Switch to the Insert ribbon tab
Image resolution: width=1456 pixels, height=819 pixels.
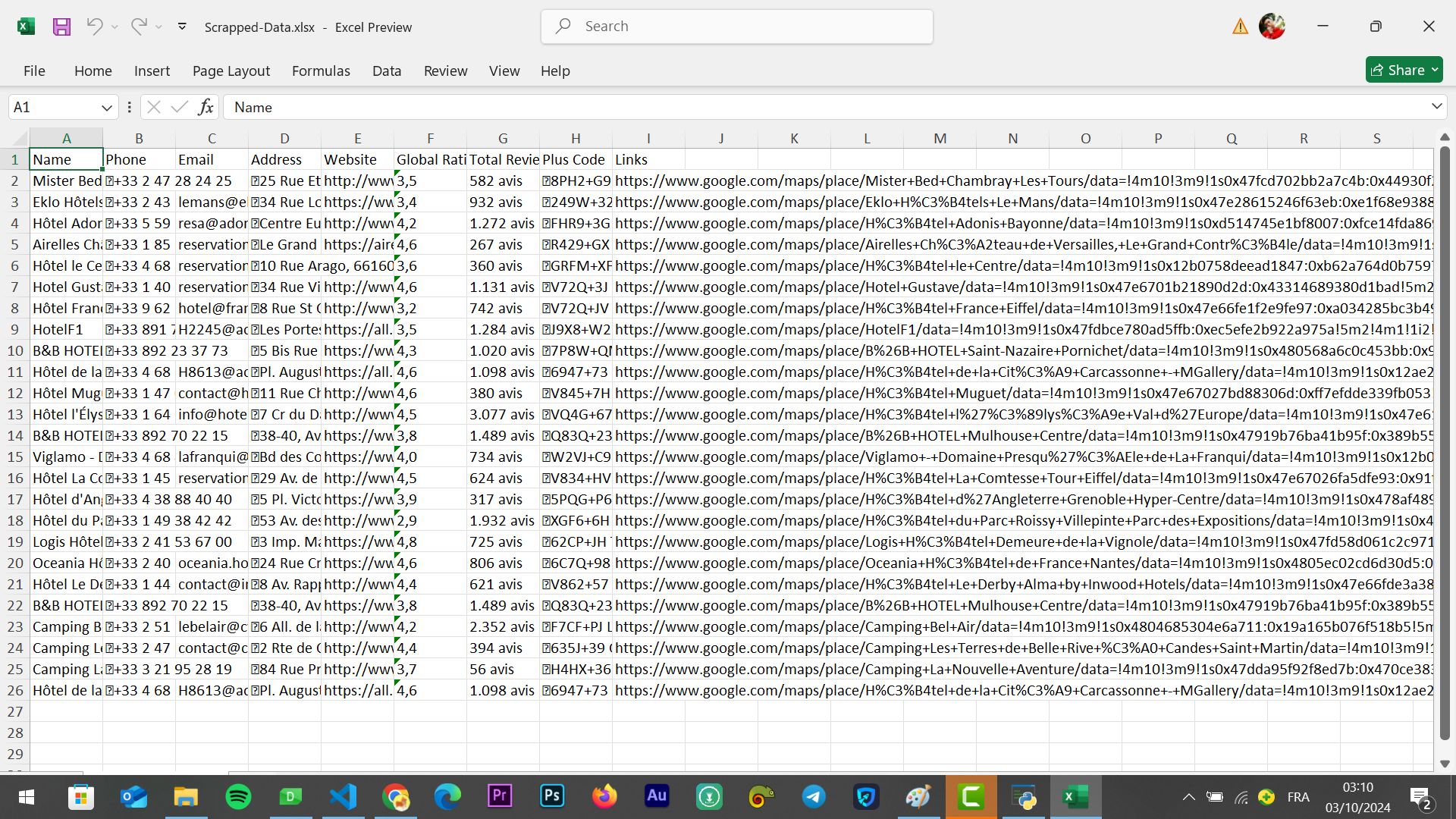coord(152,71)
